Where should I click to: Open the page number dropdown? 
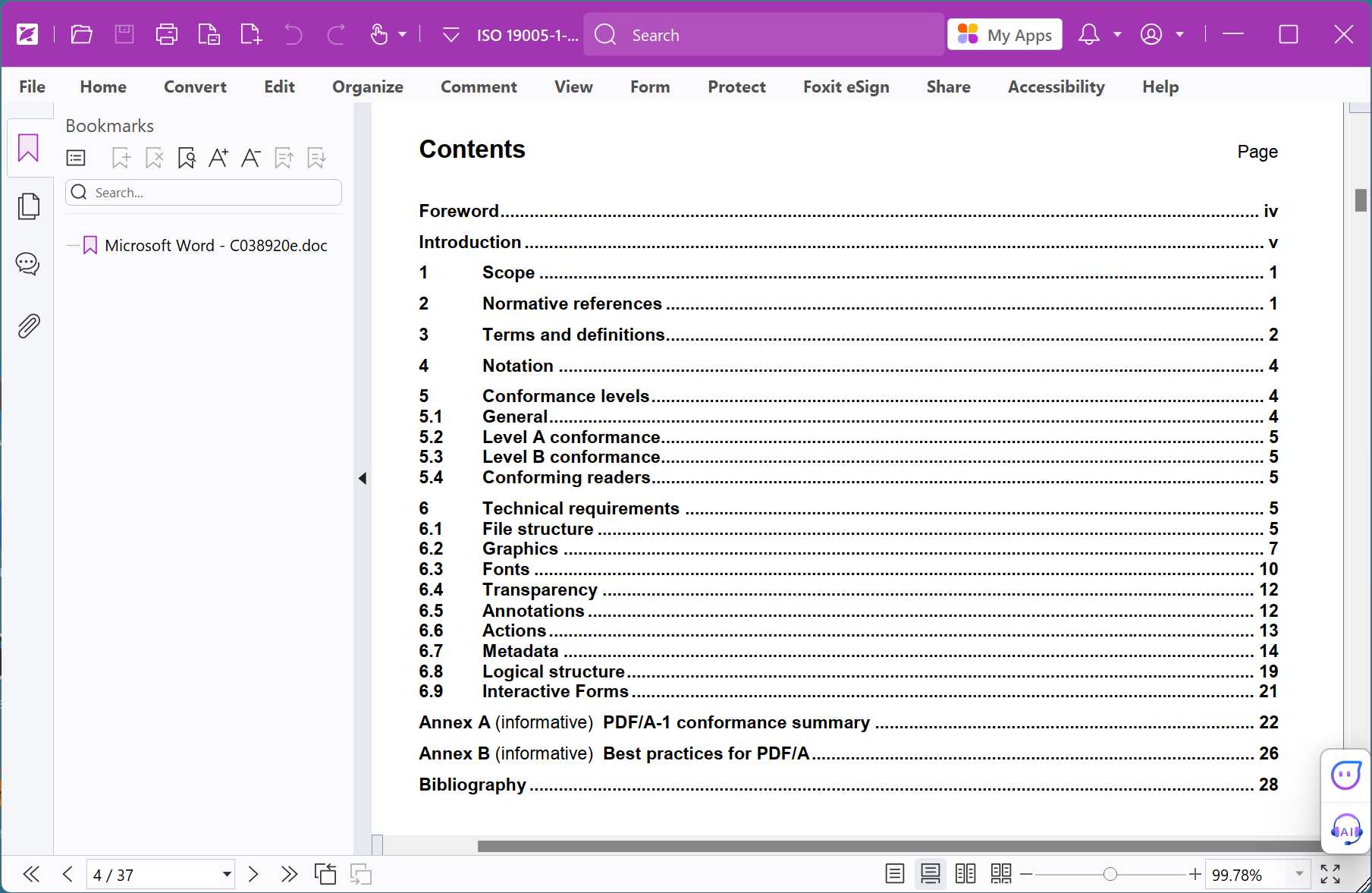(x=225, y=874)
